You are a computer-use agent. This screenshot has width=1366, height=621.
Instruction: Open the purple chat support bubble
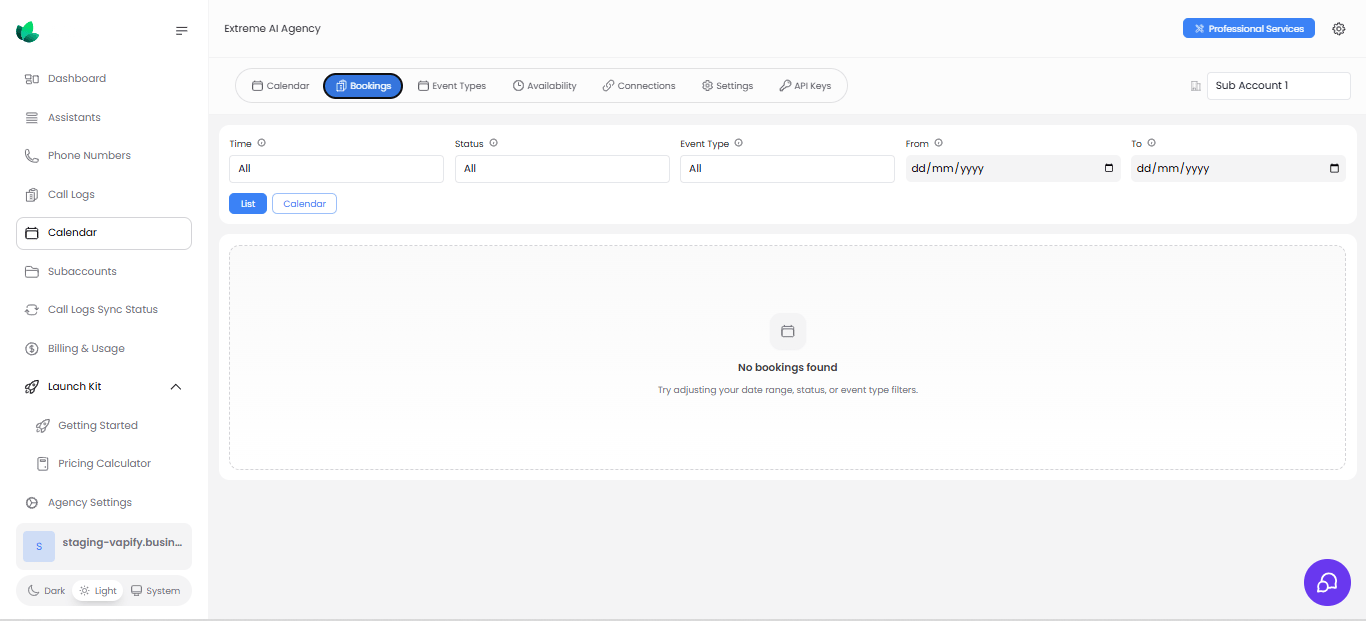(x=1327, y=582)
